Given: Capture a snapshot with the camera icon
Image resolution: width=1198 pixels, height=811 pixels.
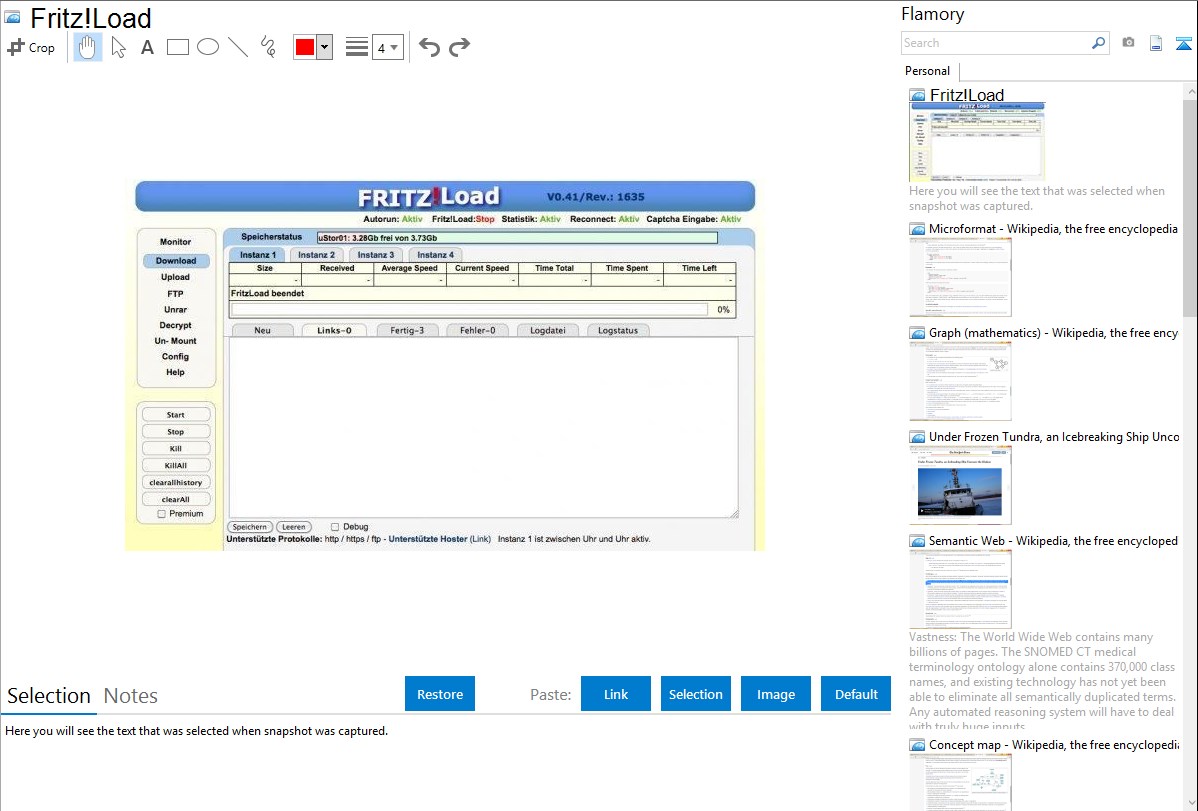Looking at the screenshot, I should click(1128, 43).
